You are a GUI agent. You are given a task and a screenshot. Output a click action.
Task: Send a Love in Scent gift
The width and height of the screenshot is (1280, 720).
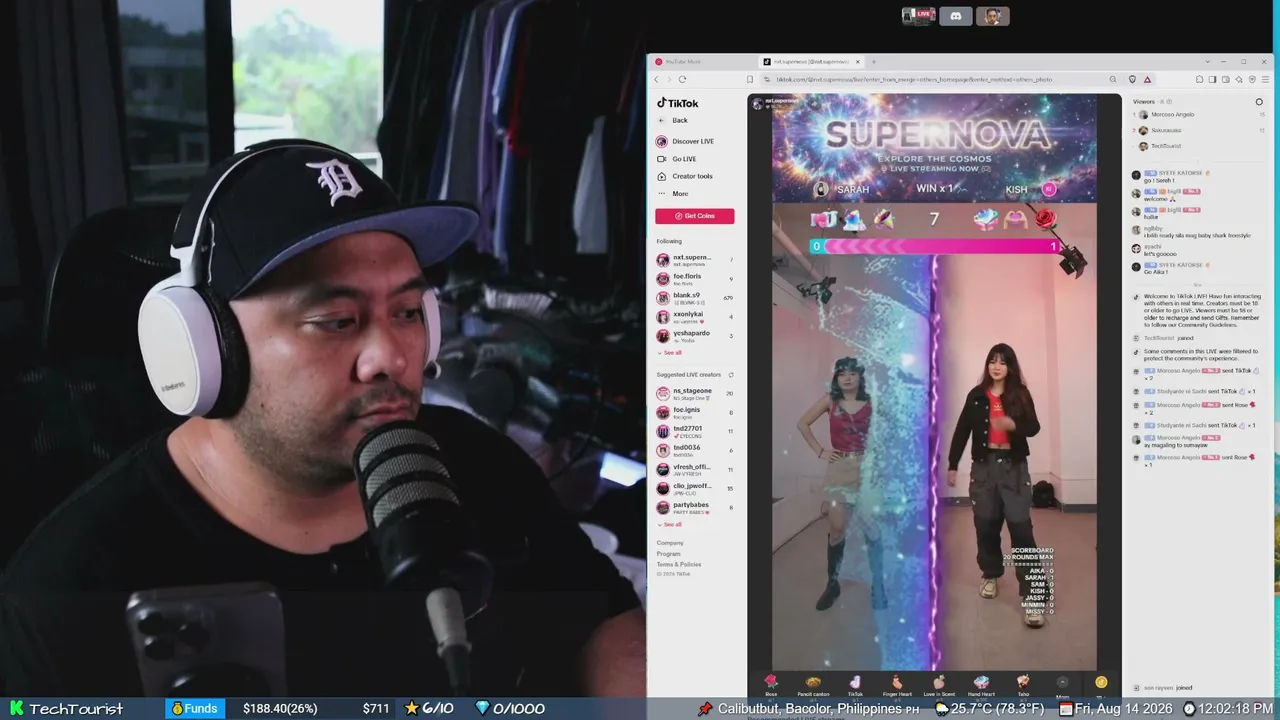tap(939, 684)
